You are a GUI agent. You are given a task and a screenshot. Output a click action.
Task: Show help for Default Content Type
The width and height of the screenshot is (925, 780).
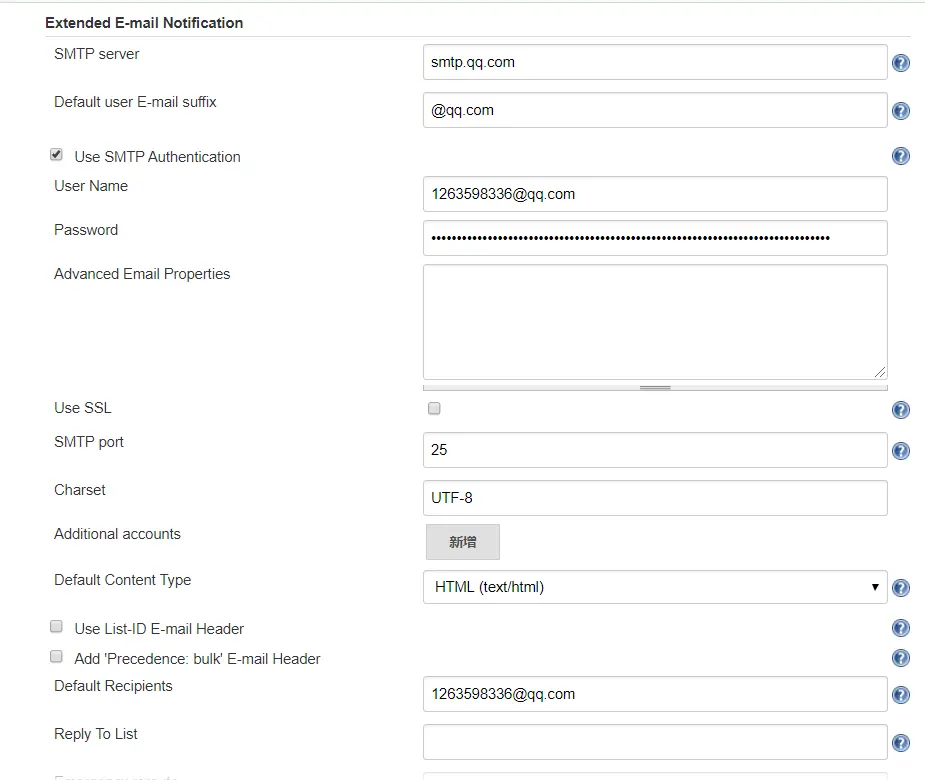tap(900, 588)
